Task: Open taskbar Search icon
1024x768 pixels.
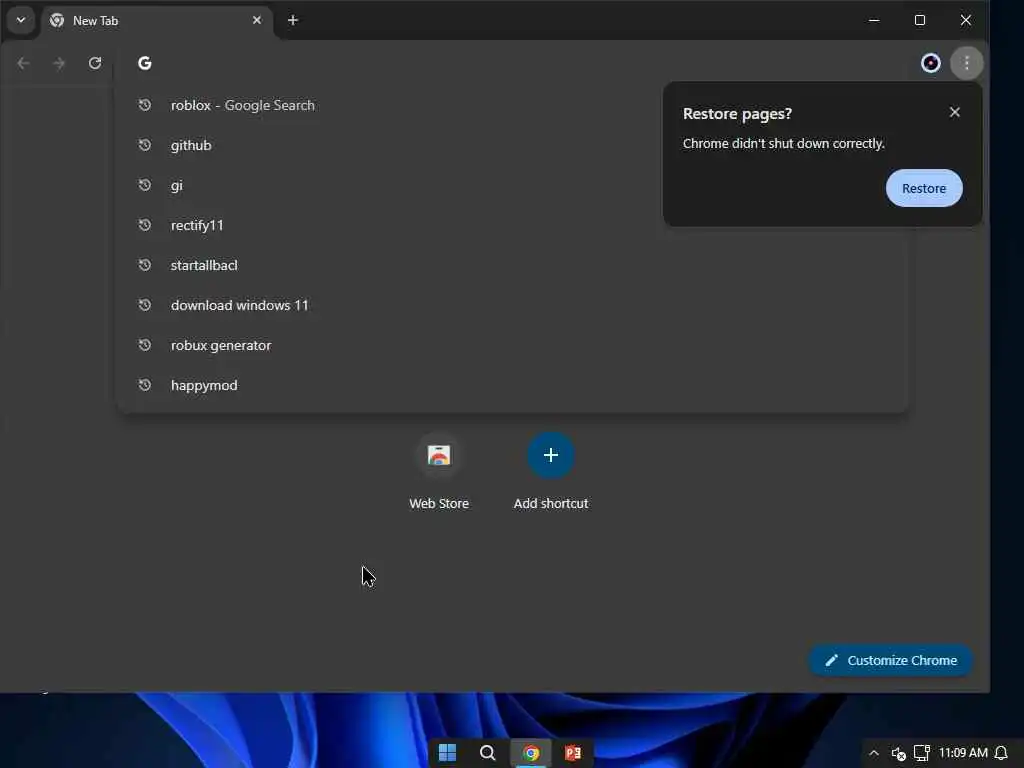Action: 487,753
